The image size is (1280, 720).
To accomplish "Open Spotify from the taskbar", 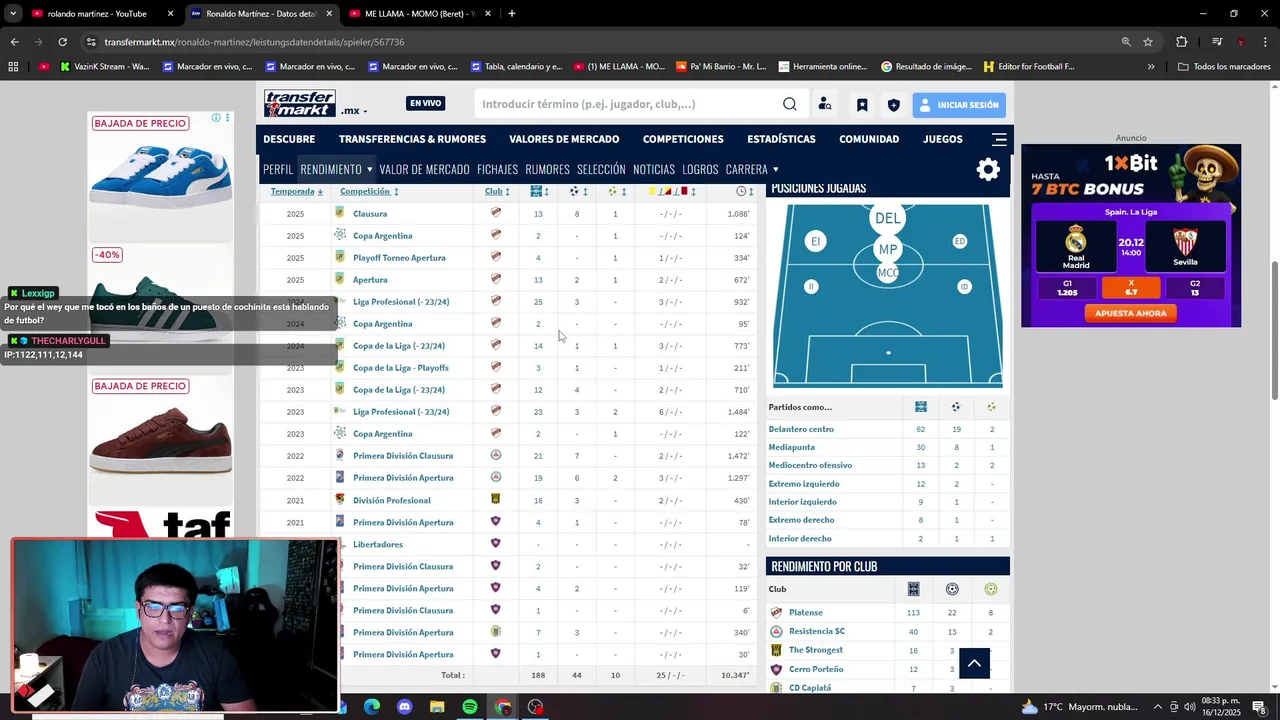I will (470, 707).
